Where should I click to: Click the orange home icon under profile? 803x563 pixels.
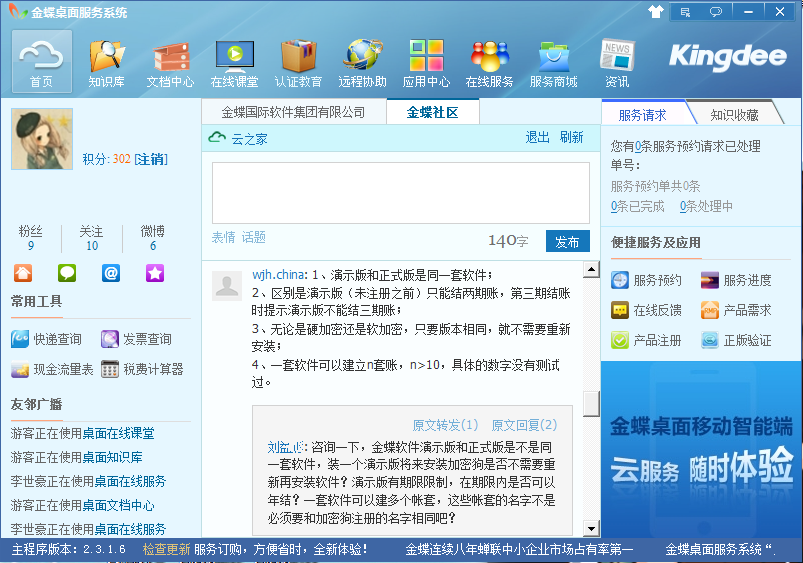23,273
